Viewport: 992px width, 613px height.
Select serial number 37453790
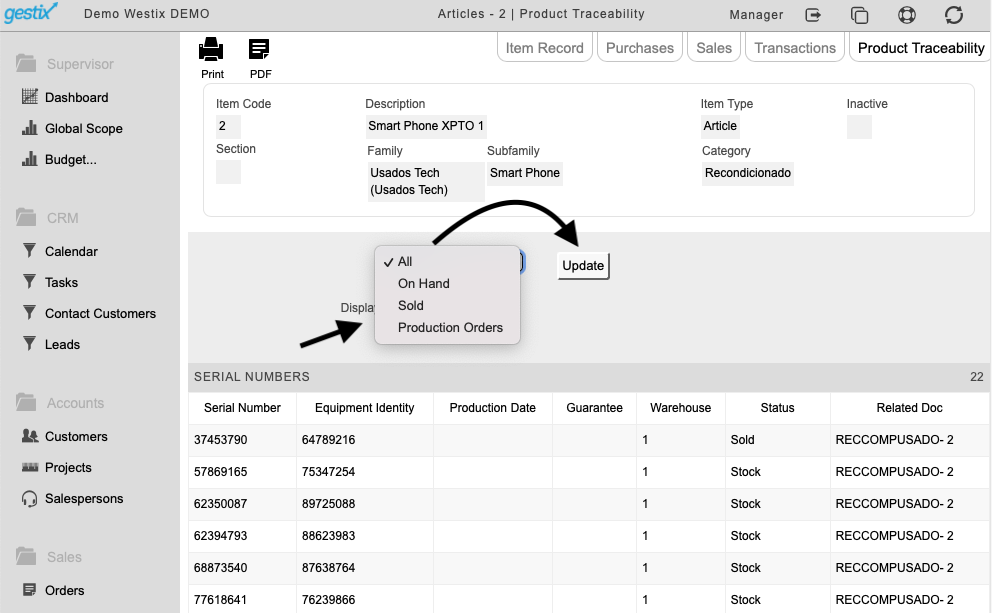[221, 440]
